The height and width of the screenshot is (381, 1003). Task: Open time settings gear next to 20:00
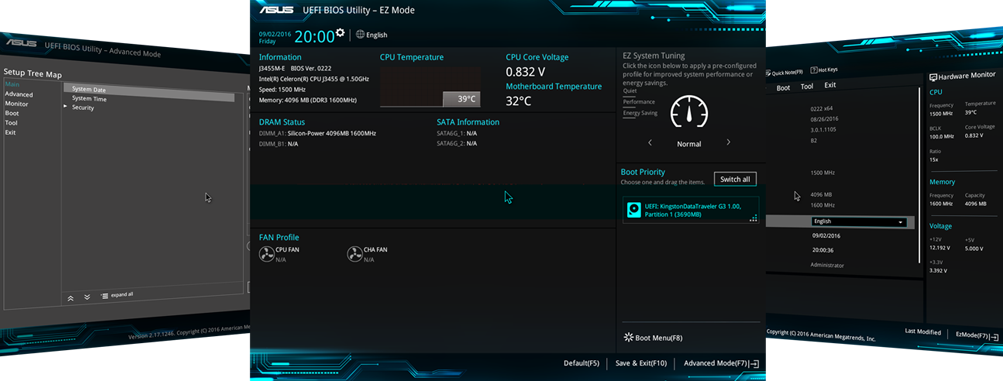pos(340,32)
